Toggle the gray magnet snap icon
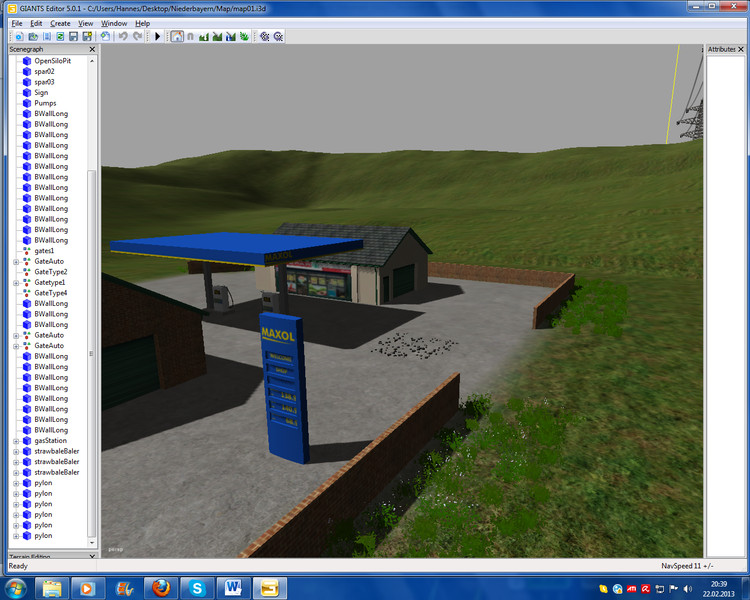The height and width of the screenshot is (600, 750). click(x=190, y=36)
